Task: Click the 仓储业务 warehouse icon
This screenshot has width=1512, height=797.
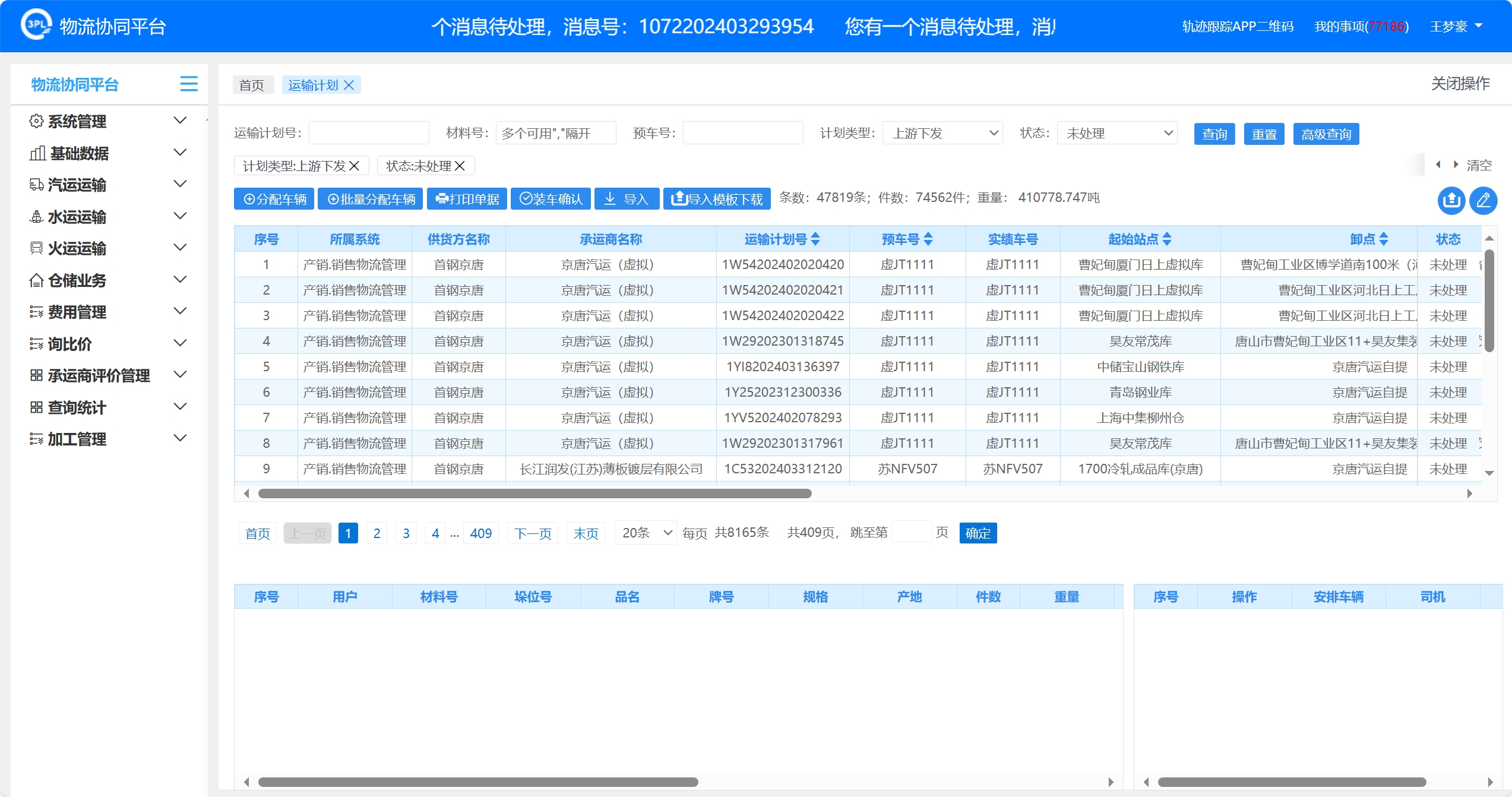Action: [x=36, y=280]
